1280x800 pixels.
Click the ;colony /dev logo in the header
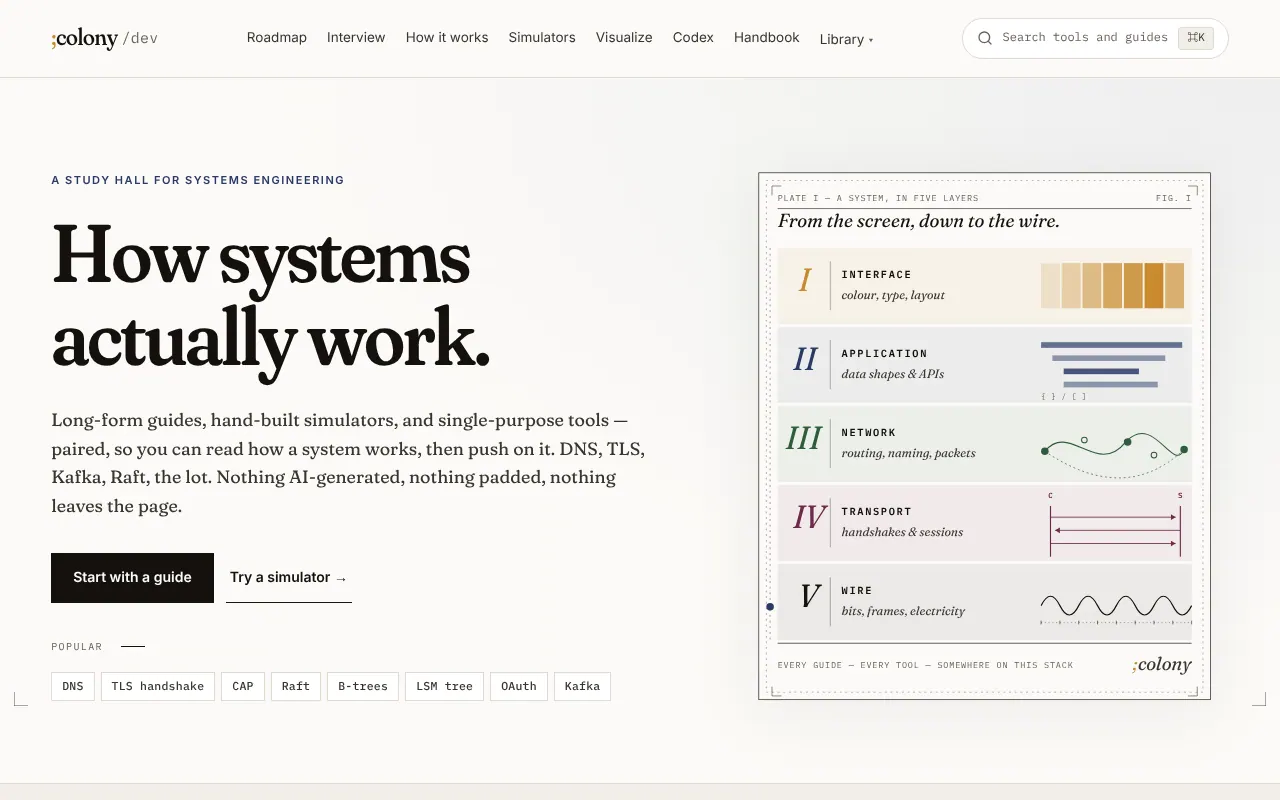tap(105, 39)
